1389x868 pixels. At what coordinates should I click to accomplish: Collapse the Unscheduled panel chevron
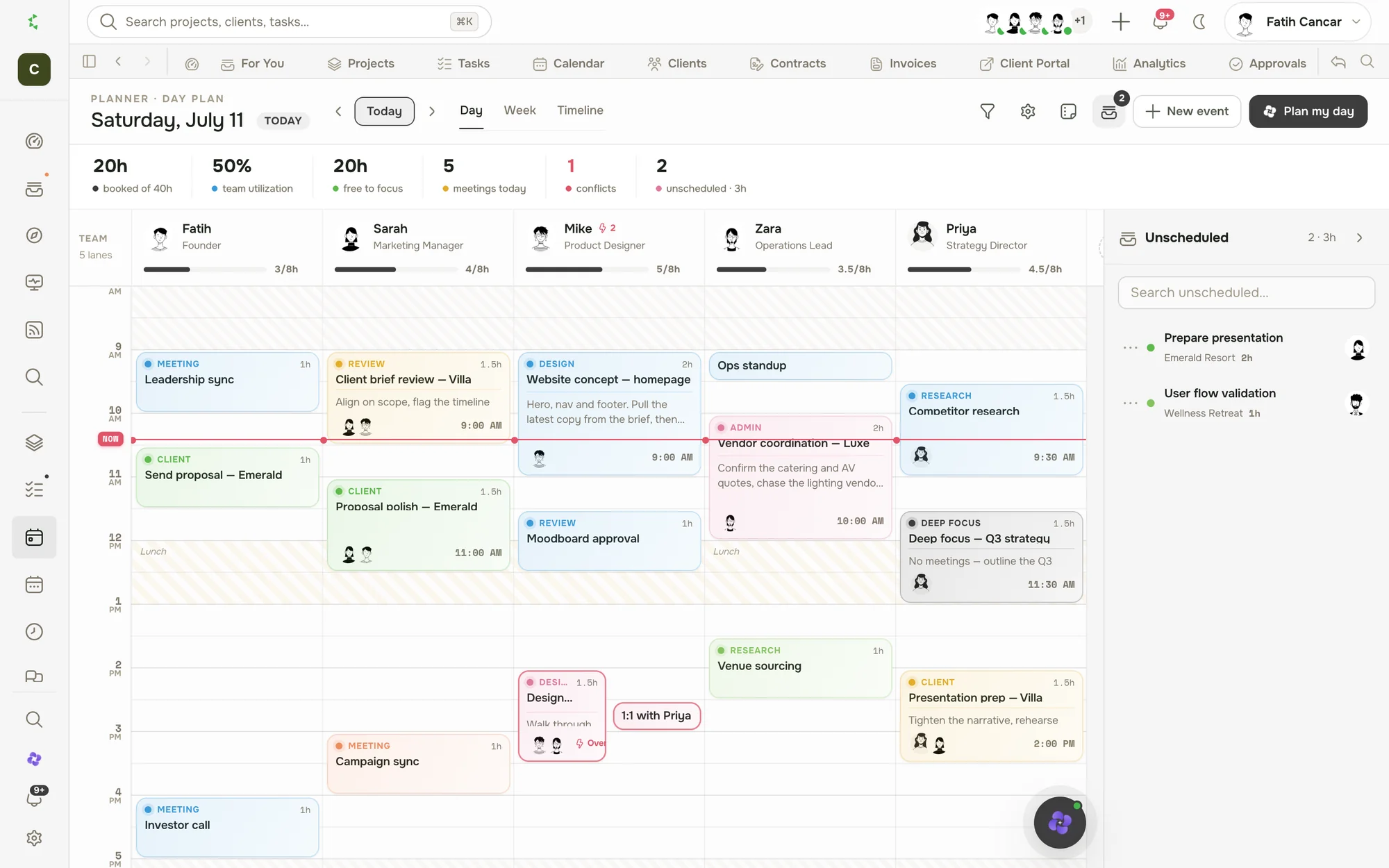click(x=1360, y=237)
